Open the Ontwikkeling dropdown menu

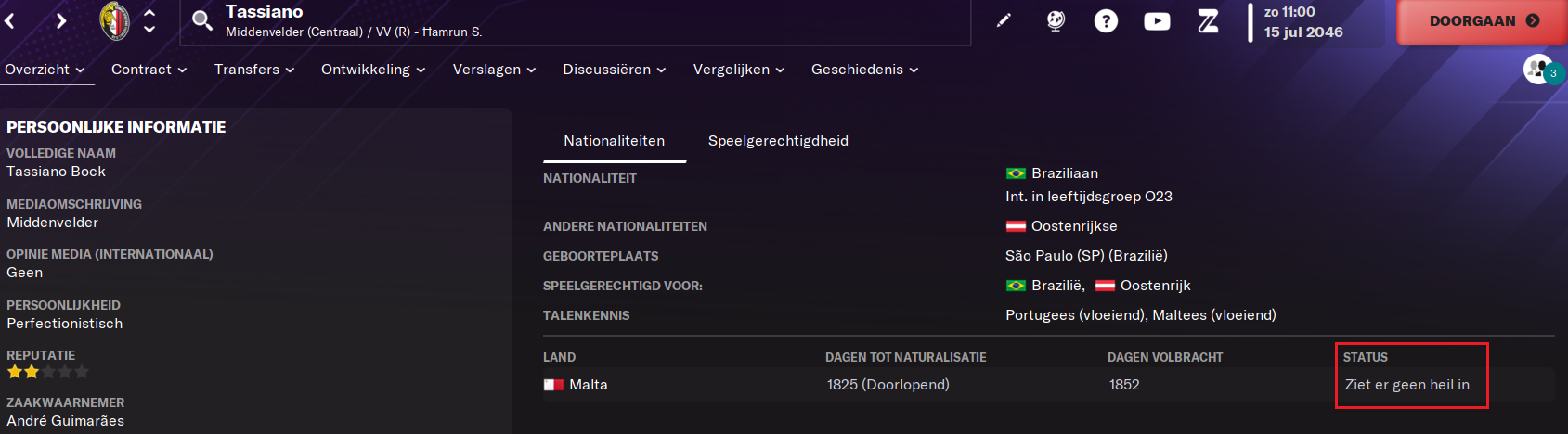click(x=373, y=70)
